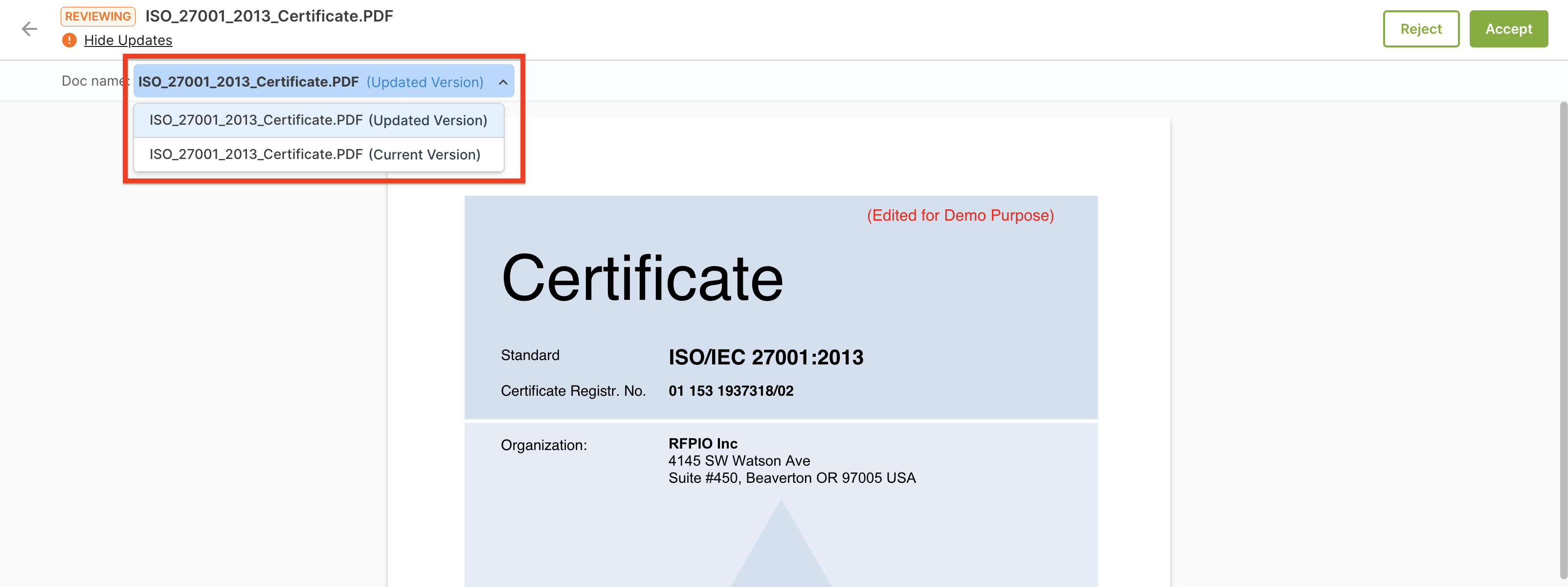The width and height of the screenshot is (1568, 587).
Task: Click the Doc name label
Action: tap(95, 81)
